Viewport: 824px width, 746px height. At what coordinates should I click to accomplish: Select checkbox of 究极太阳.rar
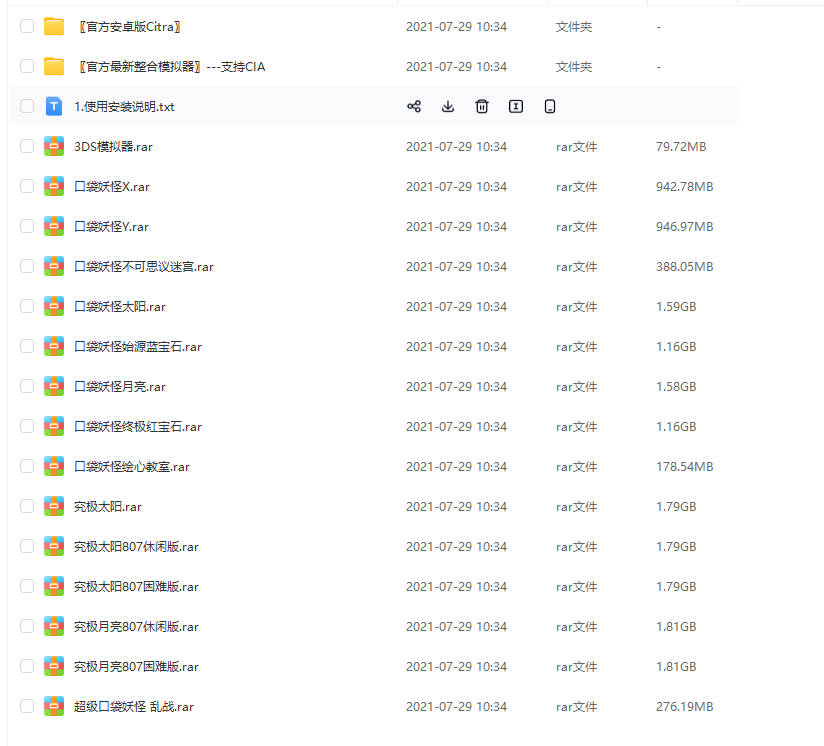(27, 506)
